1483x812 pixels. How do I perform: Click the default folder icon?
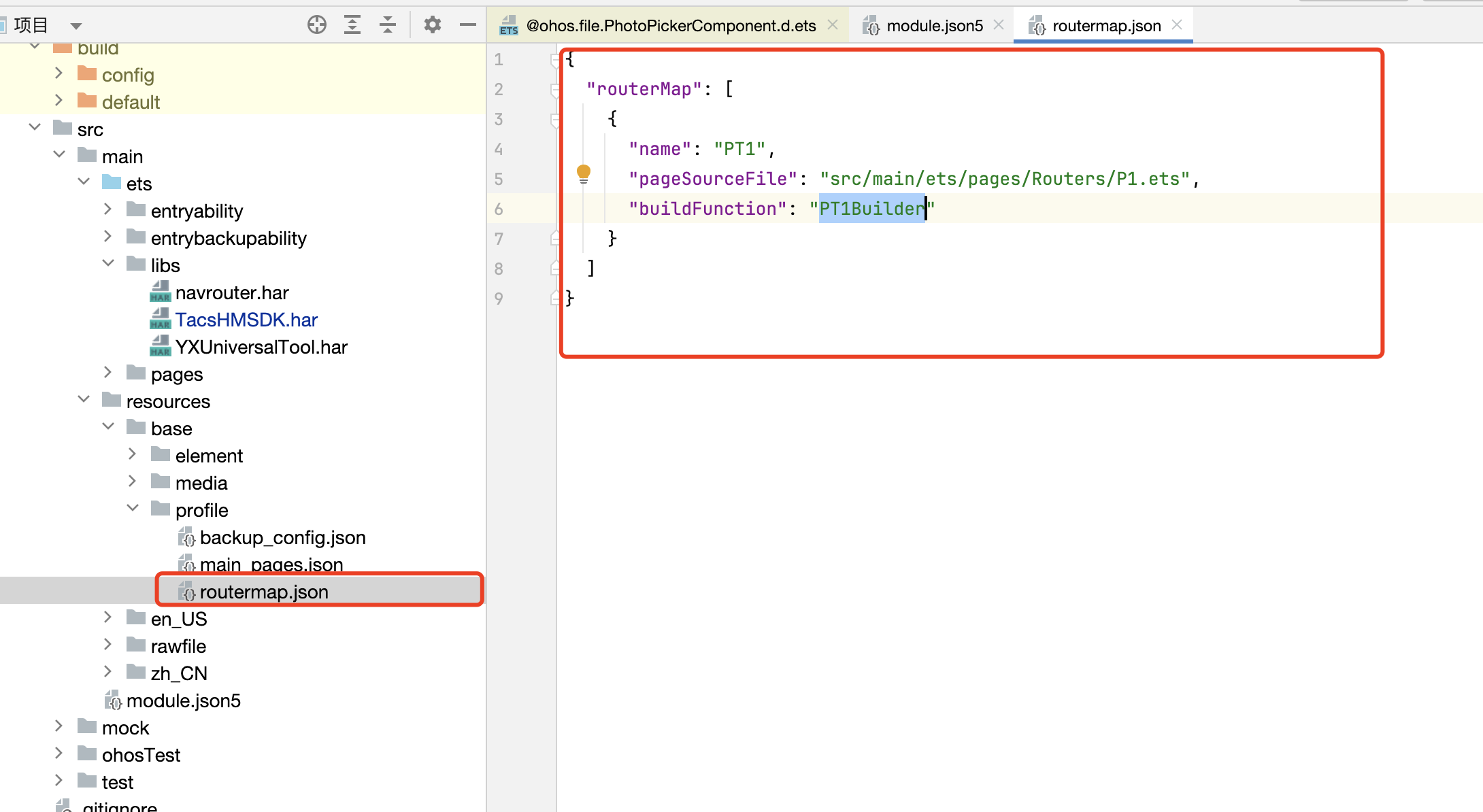point(87,100)
